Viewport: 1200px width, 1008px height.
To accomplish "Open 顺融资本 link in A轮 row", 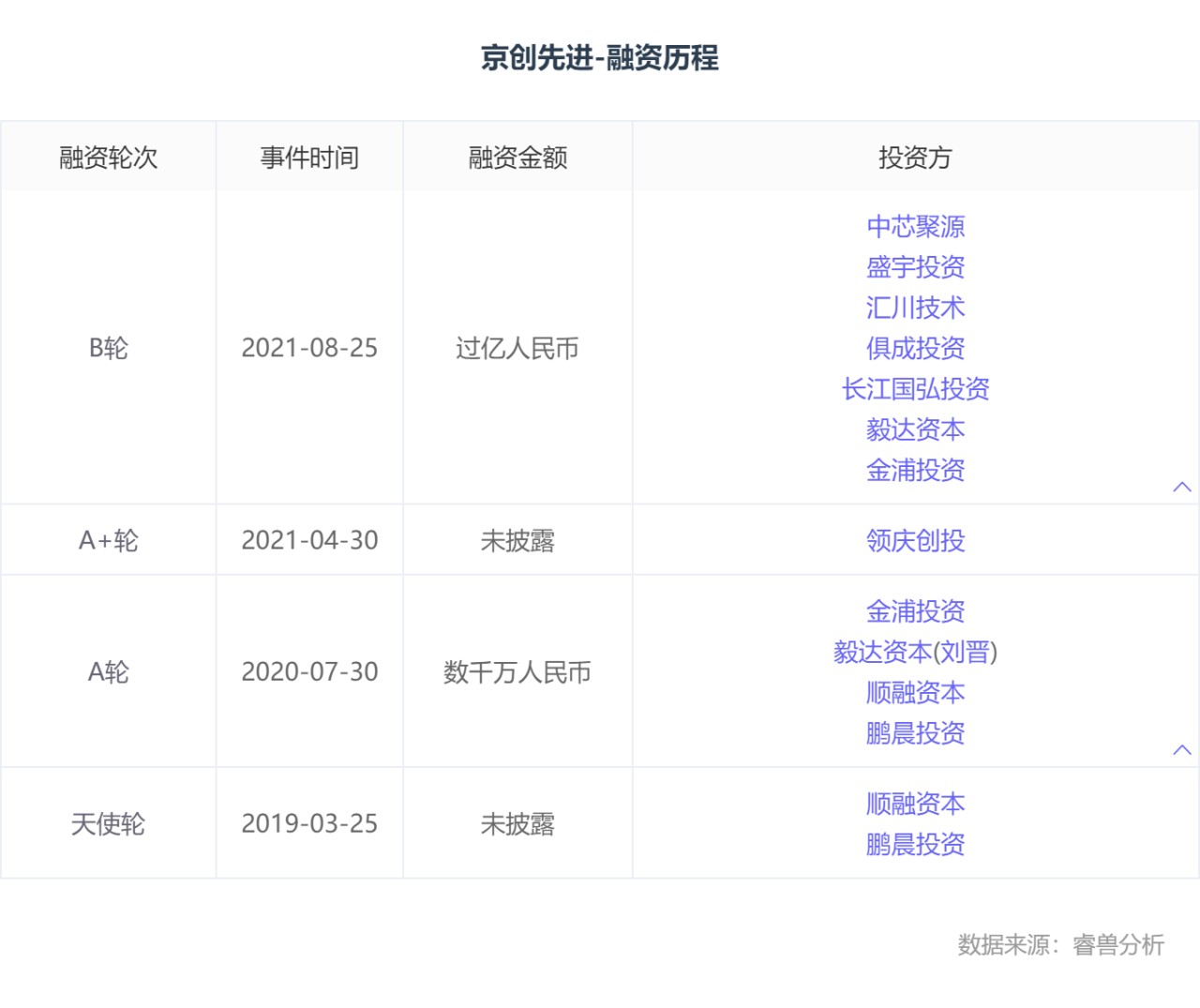I will [x=915, y=693].
